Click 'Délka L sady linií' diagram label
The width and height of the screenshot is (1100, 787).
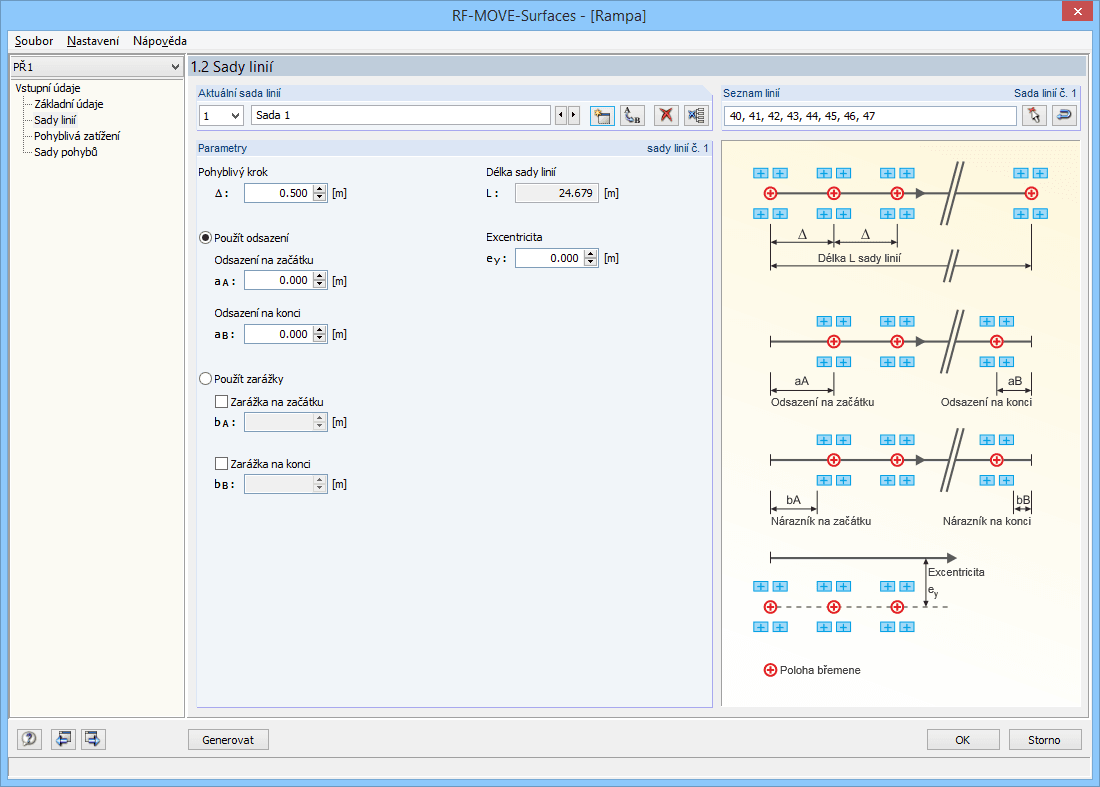click(x=859, y=258)
